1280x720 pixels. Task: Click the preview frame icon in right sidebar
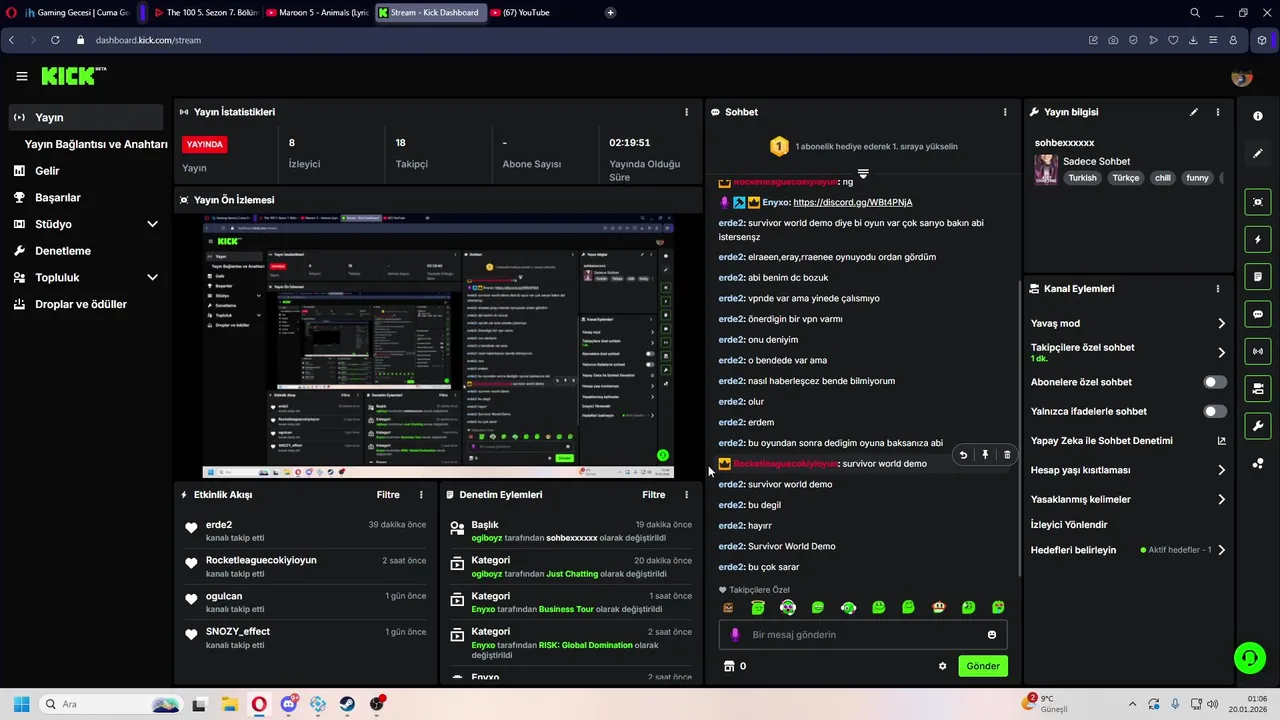(1258, 202)
